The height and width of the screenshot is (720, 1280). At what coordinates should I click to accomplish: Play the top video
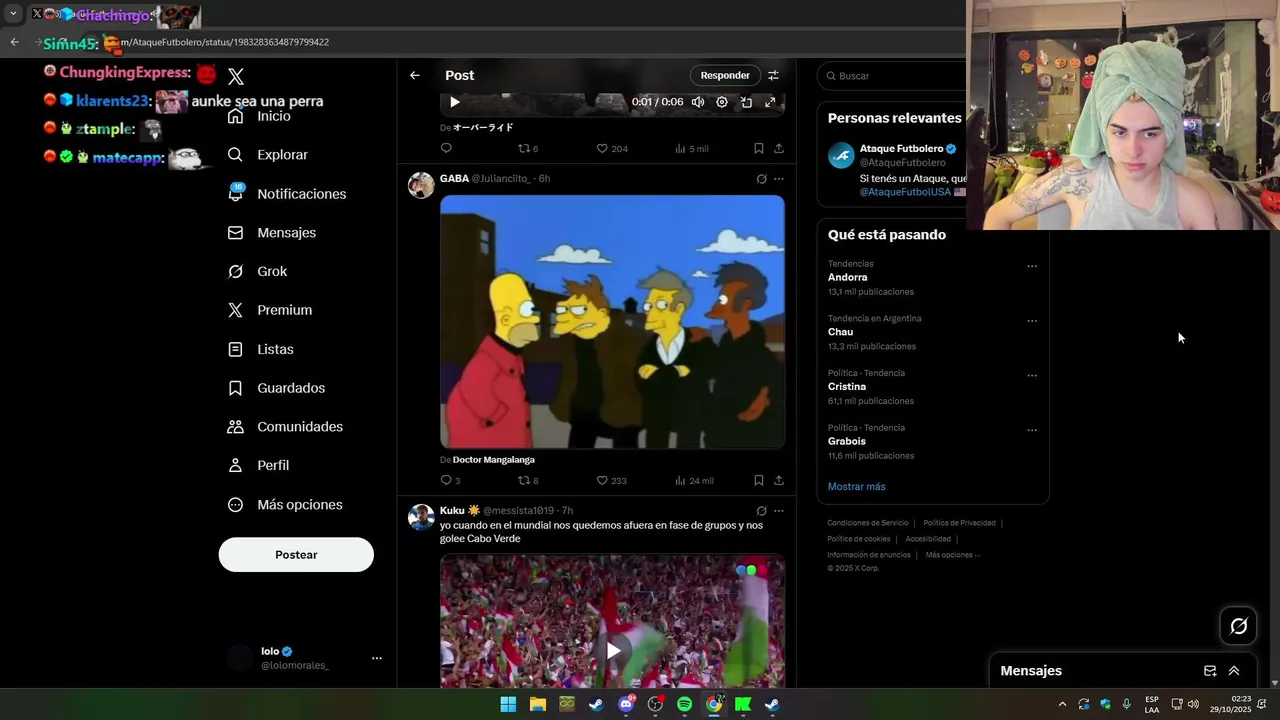tap(455, 102)
